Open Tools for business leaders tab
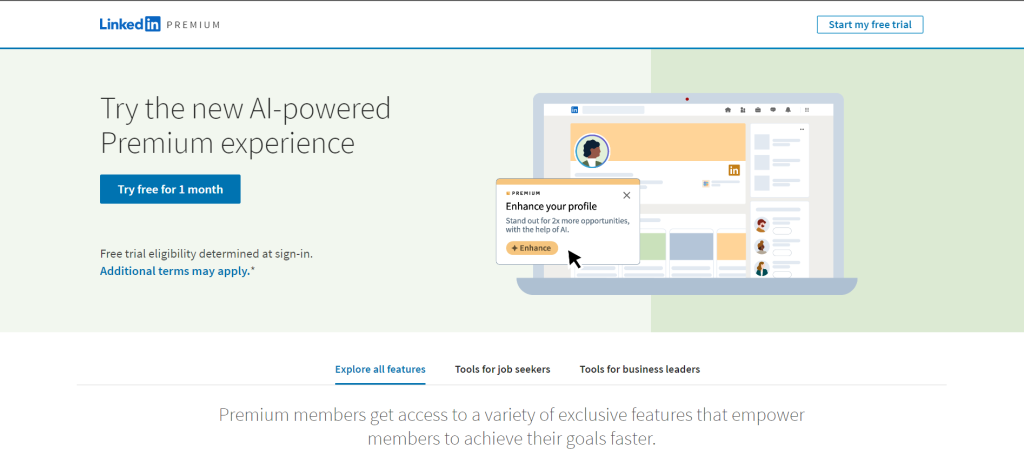The width and height of the screenshot is (1024, 463). click(639, 369)
